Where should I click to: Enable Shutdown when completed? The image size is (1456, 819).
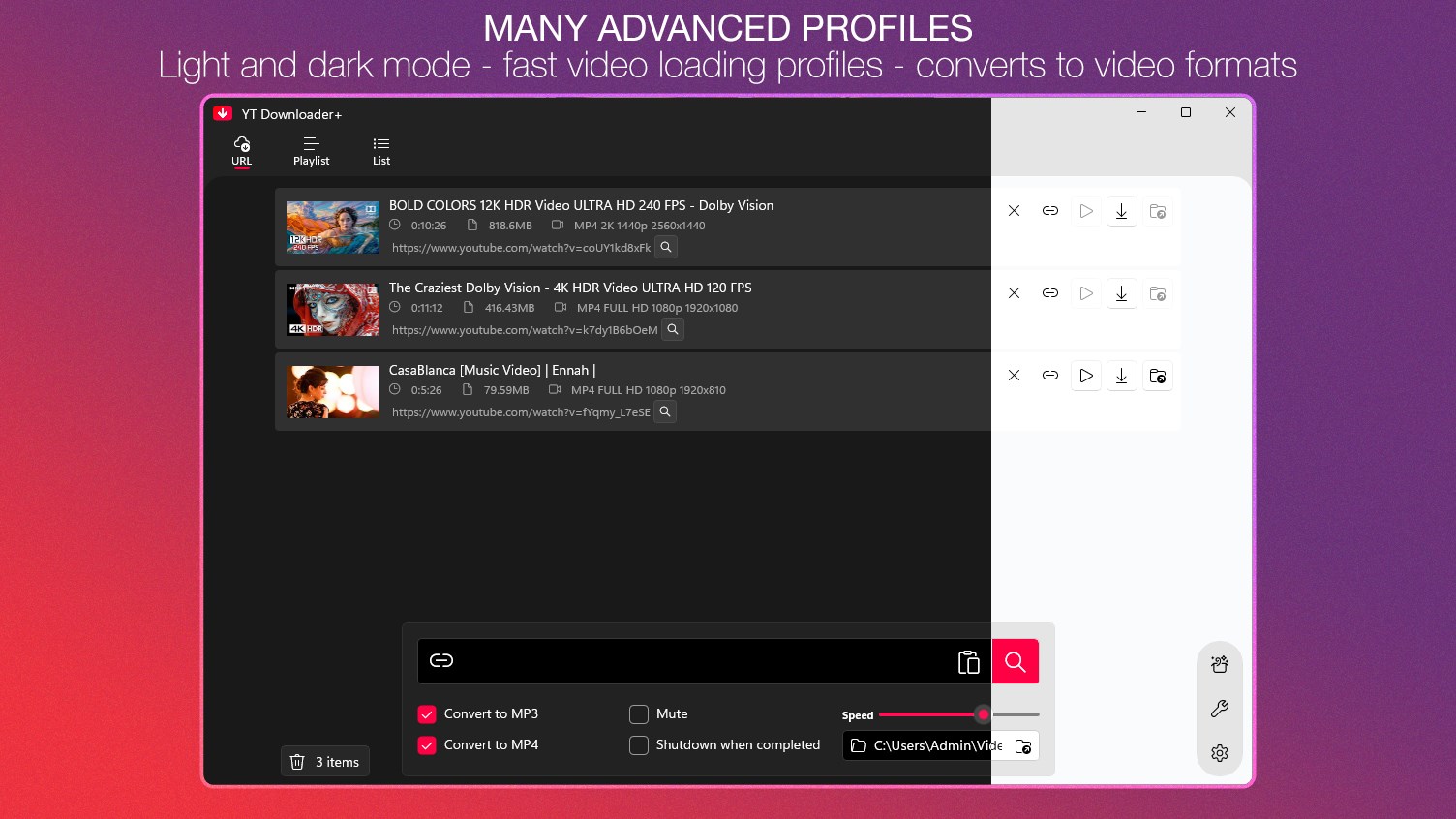click(639, 745)
